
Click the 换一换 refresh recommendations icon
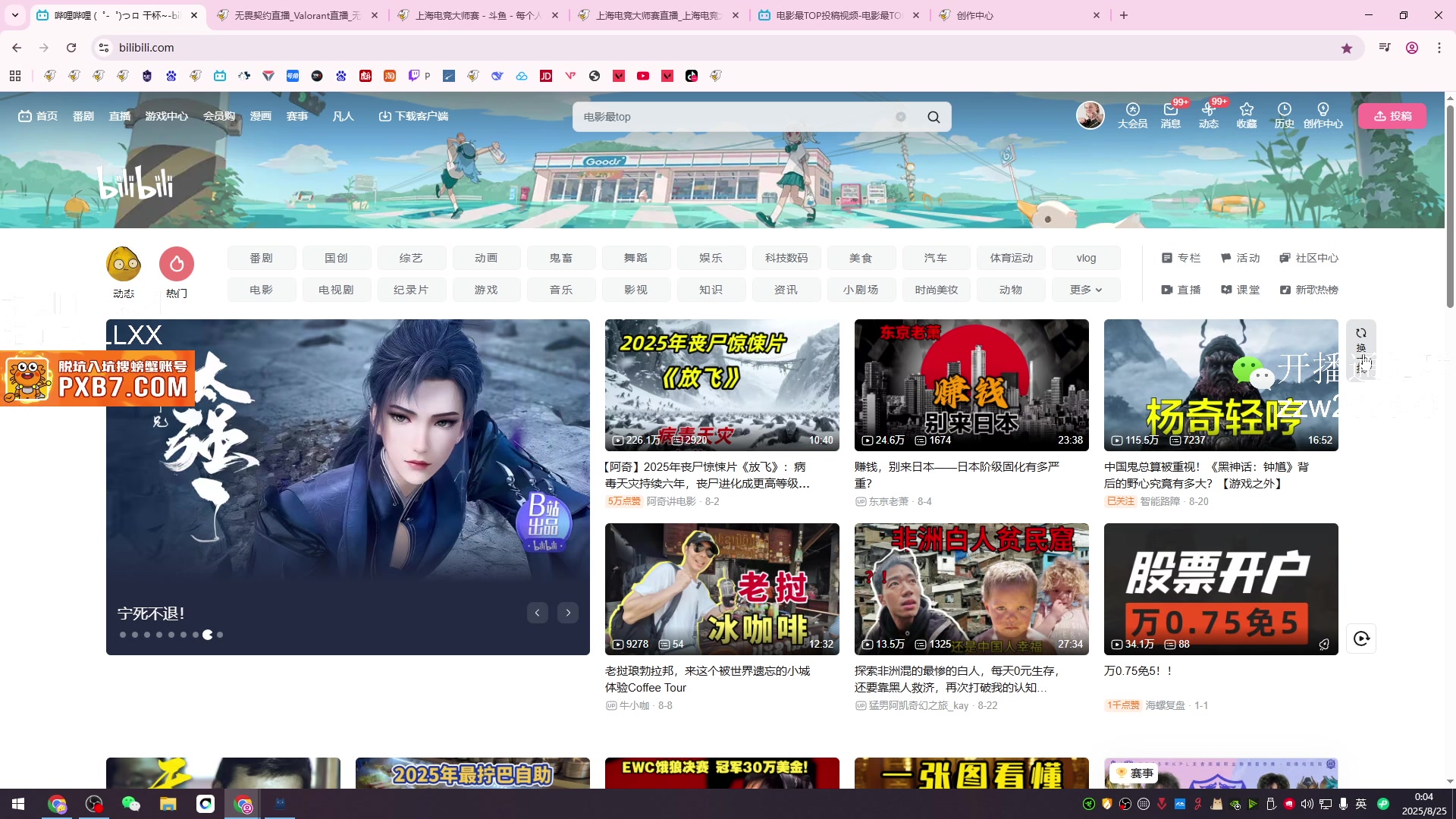click(1361, 350)
